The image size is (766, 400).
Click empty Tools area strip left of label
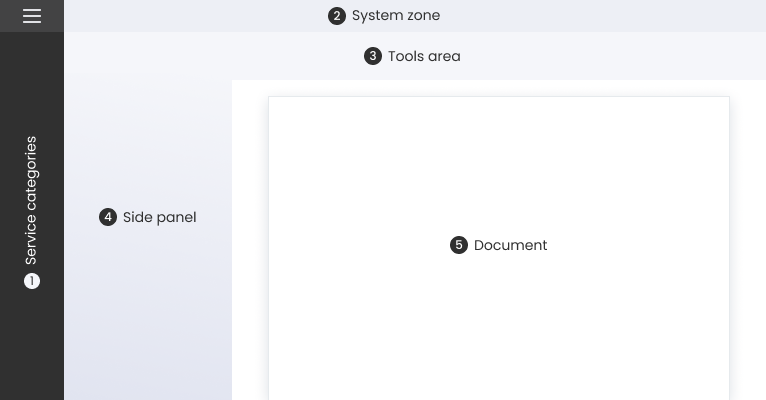(200, 56)
